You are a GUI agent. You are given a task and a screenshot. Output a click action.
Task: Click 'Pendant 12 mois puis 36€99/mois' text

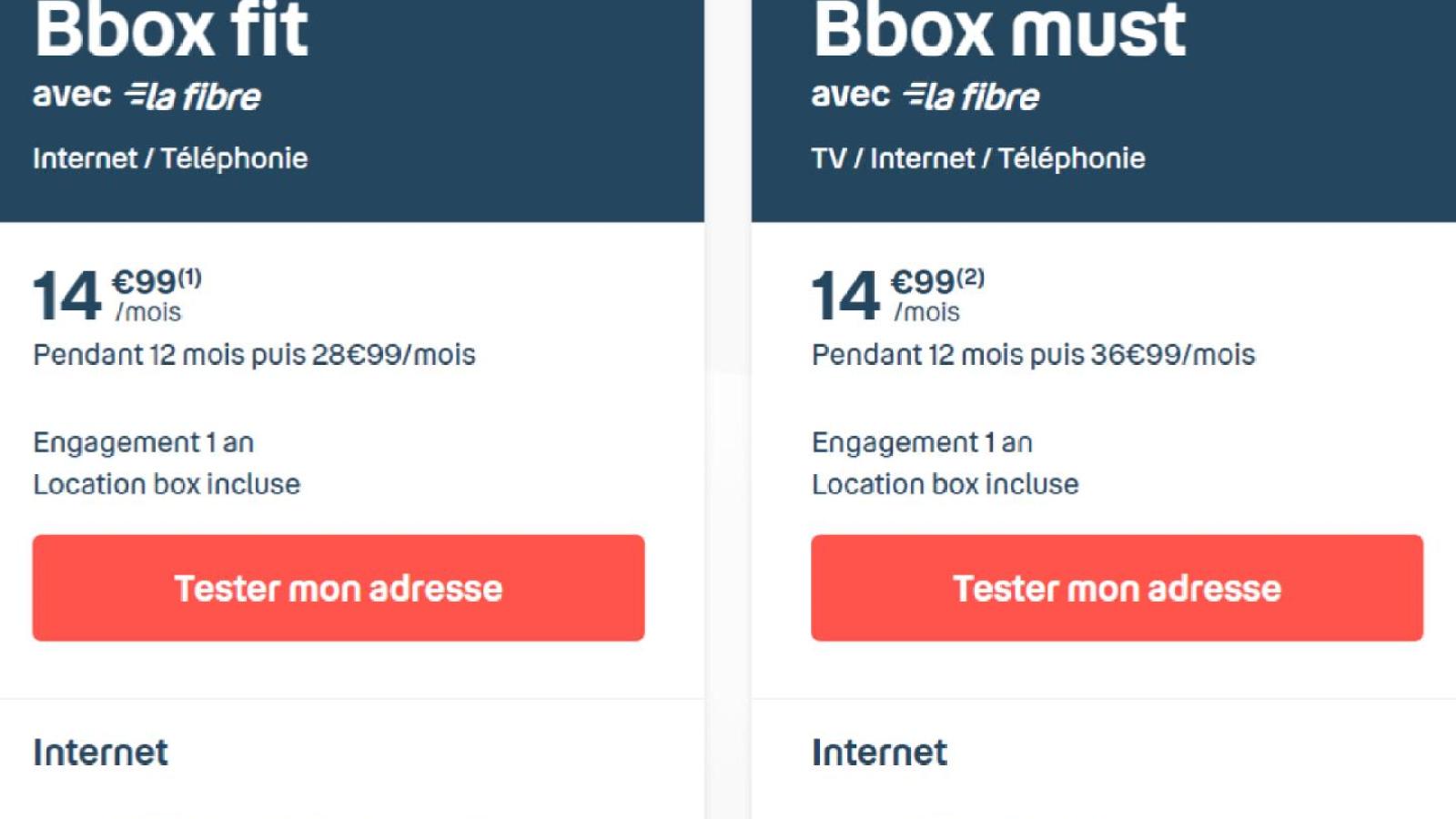(x=1033, y=355)
